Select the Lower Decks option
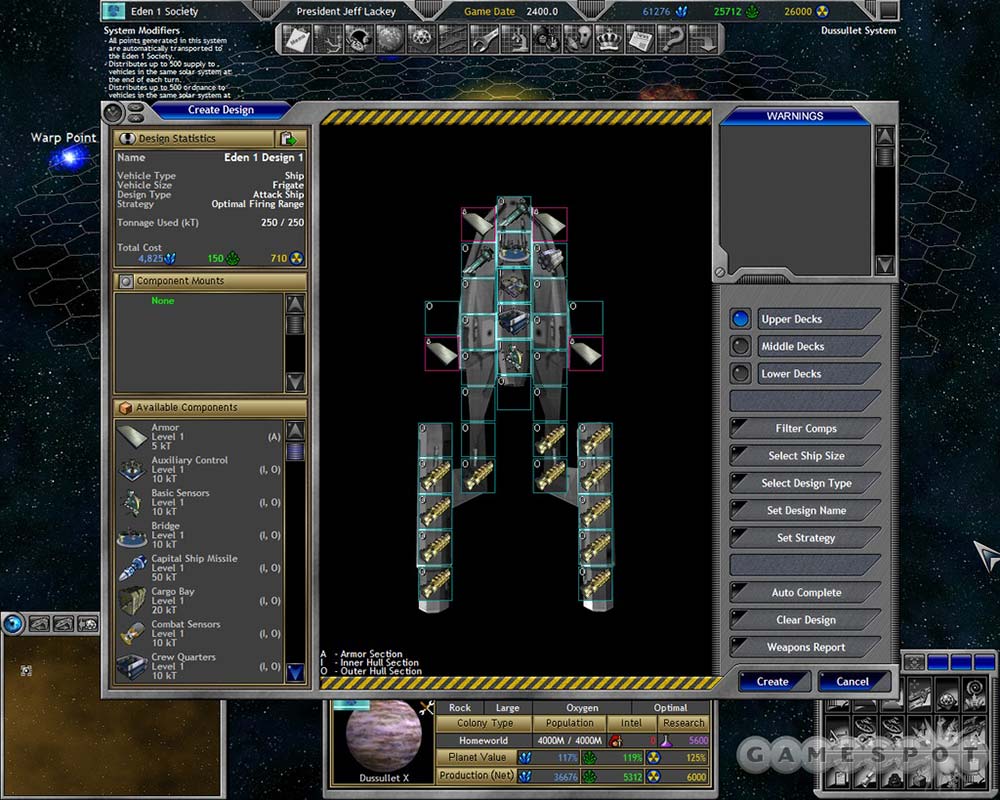1000x800 pixels. point(740,373)
